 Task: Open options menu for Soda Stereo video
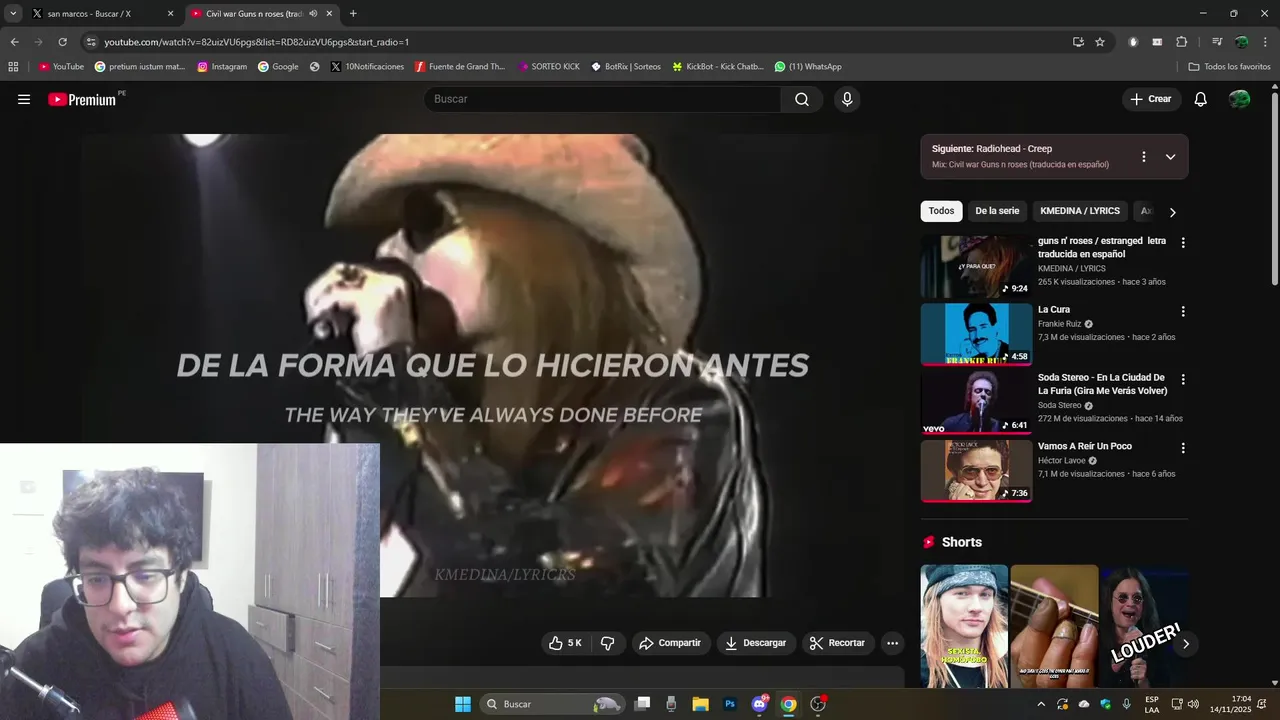click(1183, 380)
